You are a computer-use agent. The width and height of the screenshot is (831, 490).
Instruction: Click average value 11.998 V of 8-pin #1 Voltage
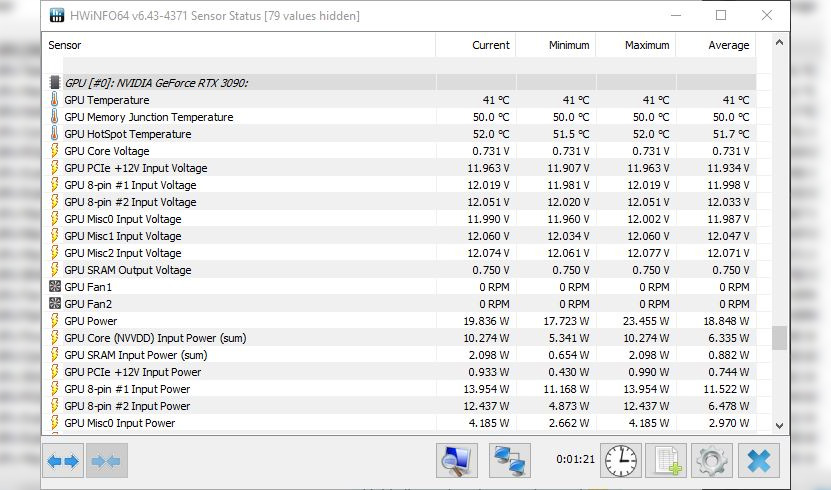coord(728,185)
